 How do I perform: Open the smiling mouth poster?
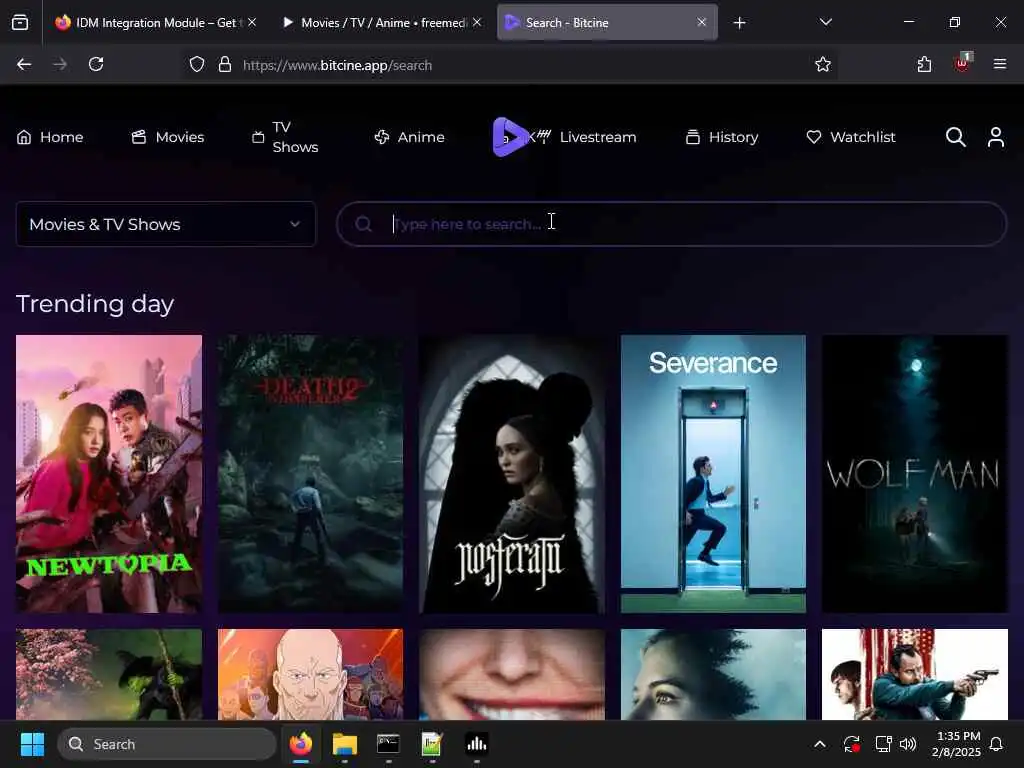pos(512,674)
